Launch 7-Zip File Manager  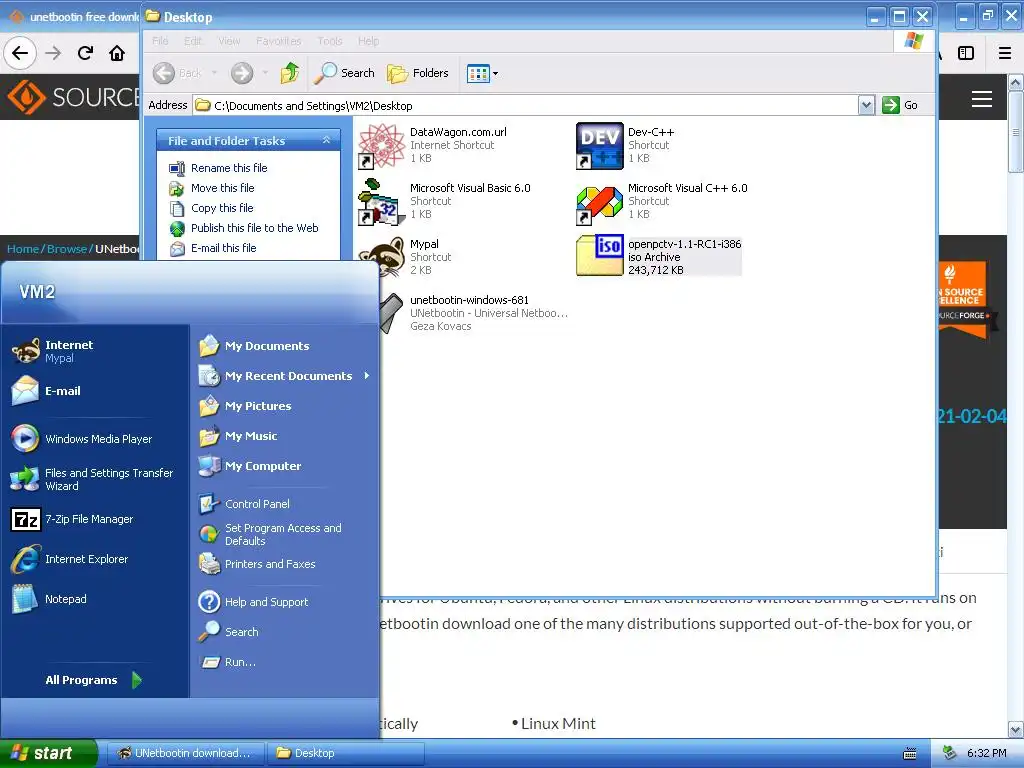click(x=72, y=519)
